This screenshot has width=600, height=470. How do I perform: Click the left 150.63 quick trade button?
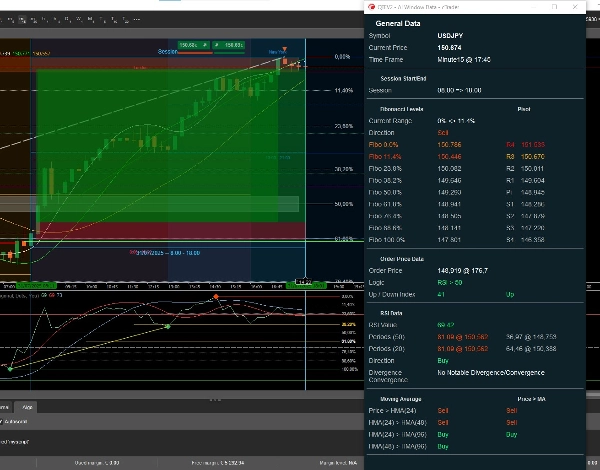(189, 45)
